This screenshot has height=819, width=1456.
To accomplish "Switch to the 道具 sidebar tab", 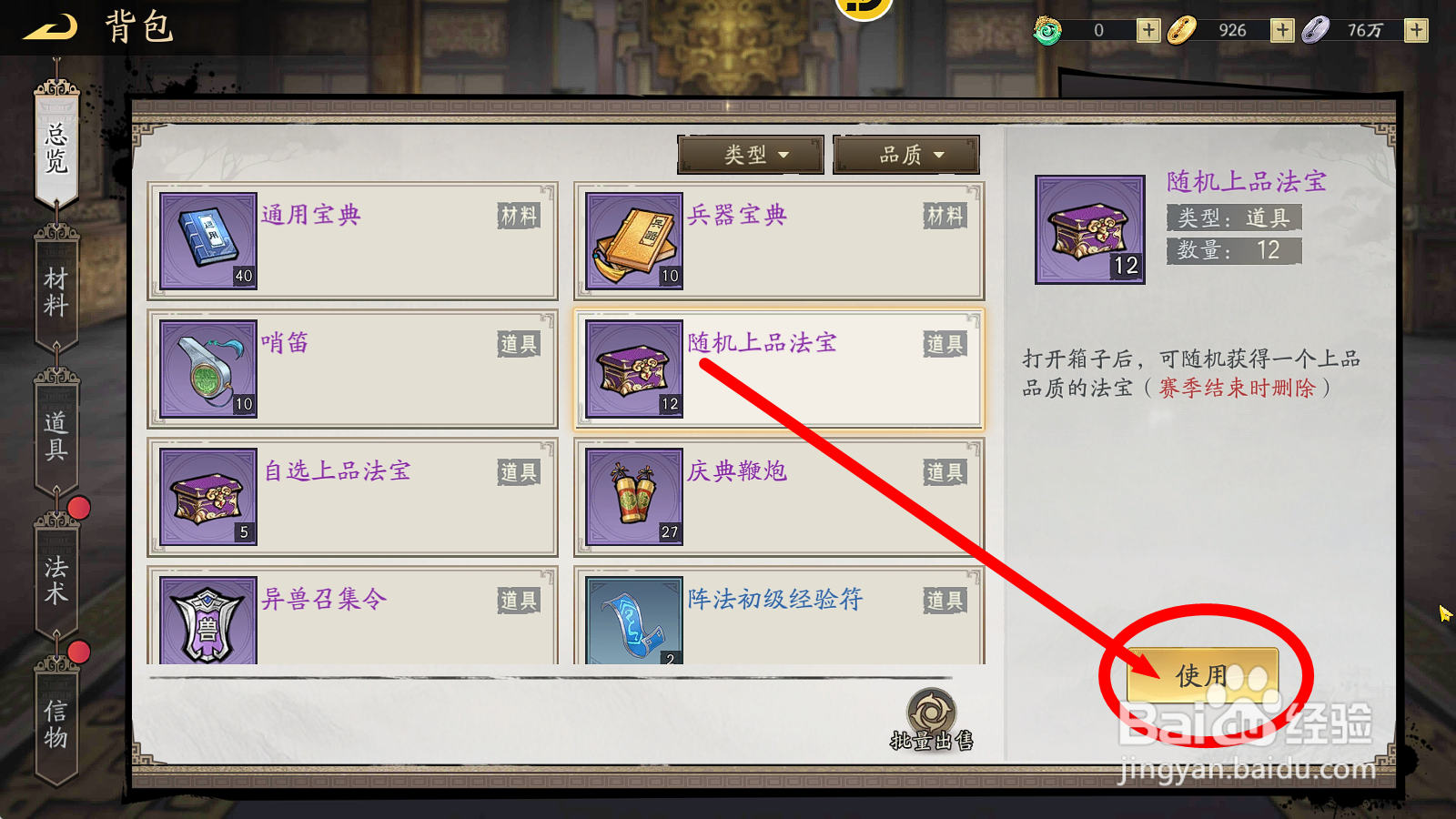I will coord(56,435).
